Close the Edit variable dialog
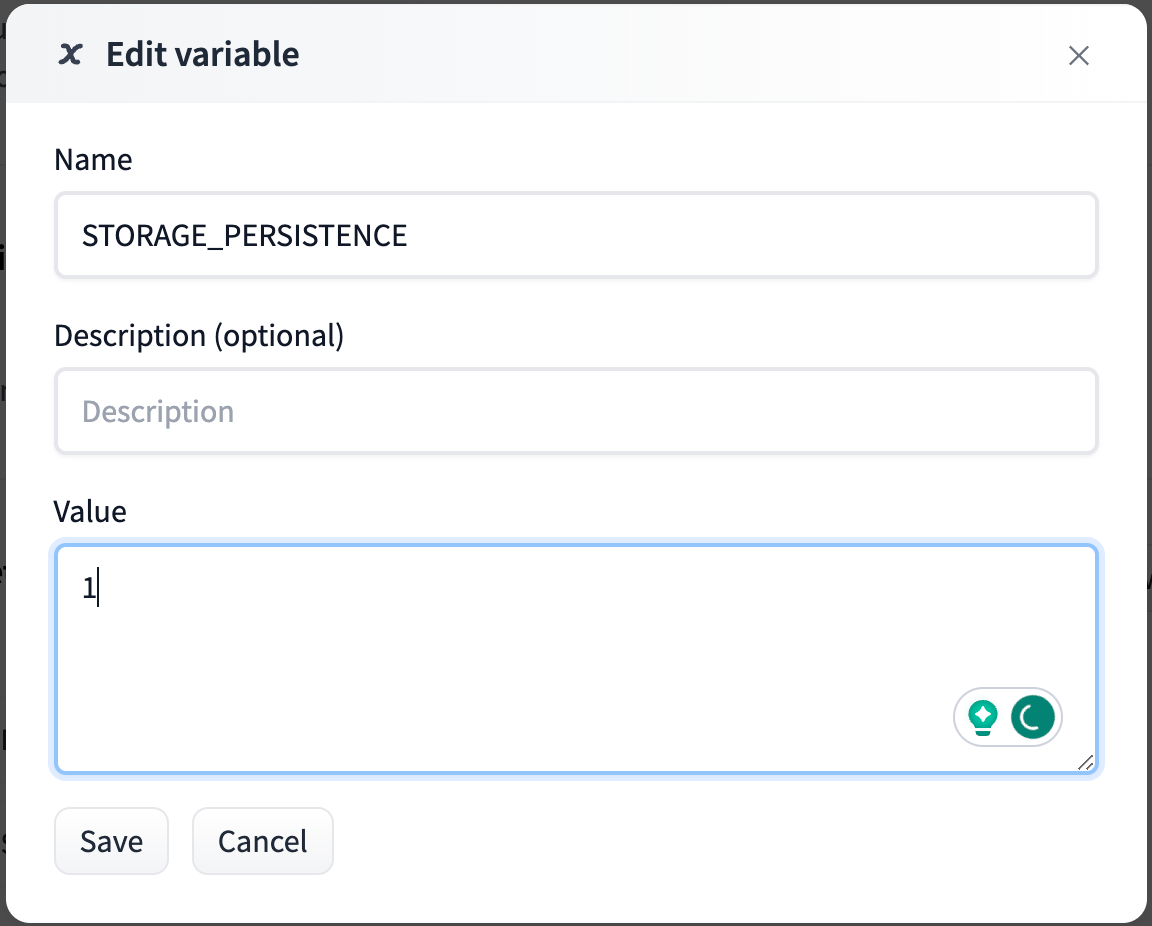This screenshot has height=926, width=1152. (x=1078, y=55)
